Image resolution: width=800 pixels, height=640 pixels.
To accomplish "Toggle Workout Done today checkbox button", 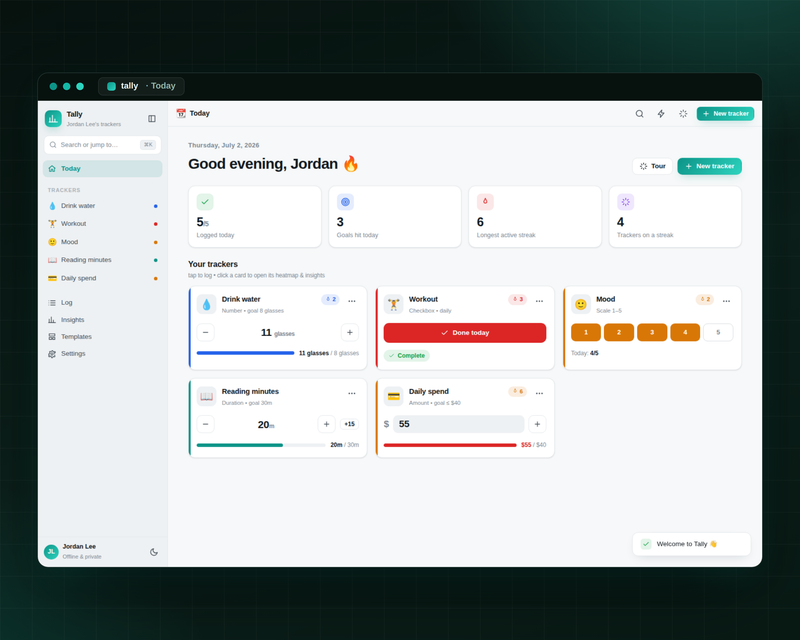I will [465, 333].
